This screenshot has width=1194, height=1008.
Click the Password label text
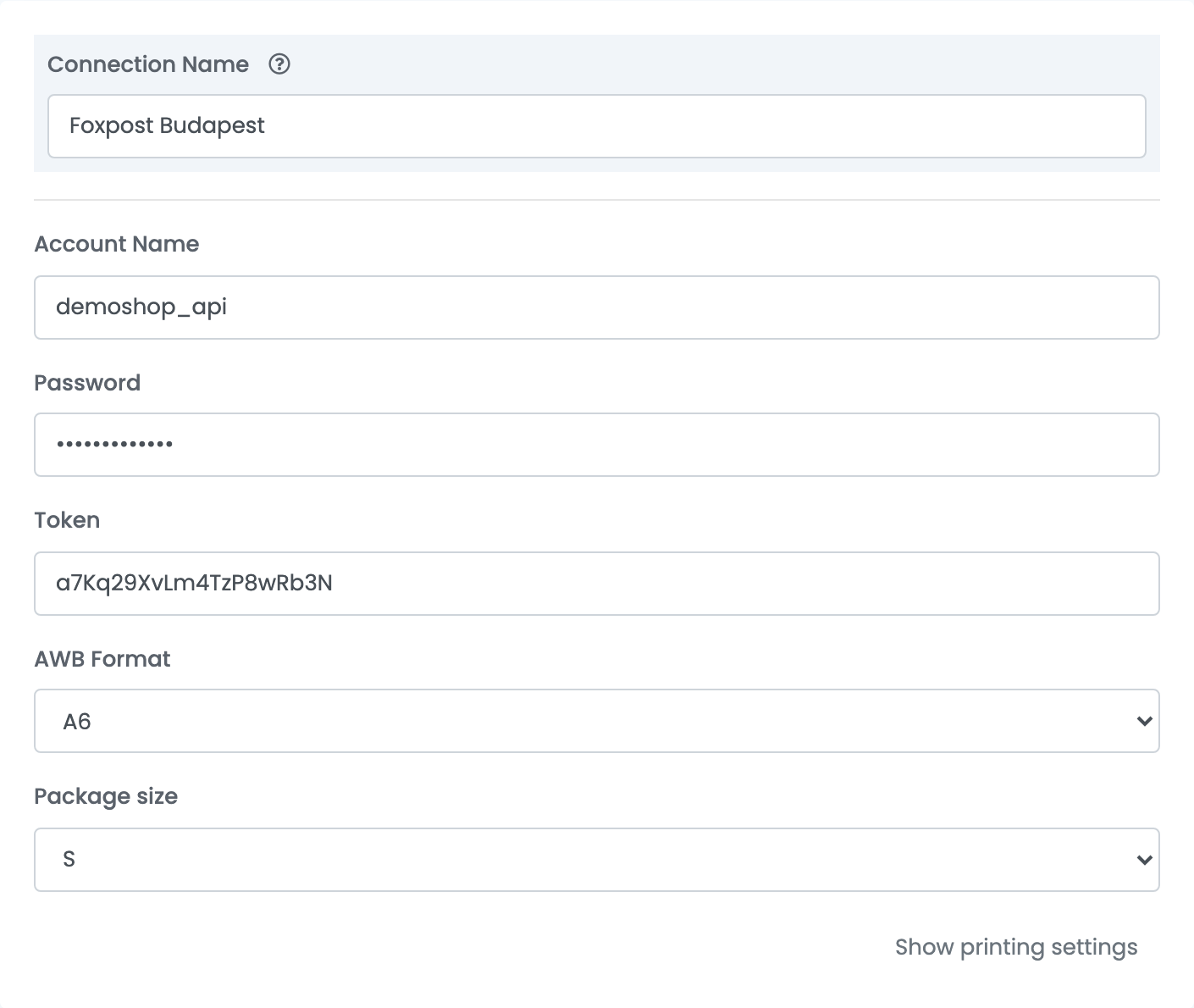coord(87,383)
